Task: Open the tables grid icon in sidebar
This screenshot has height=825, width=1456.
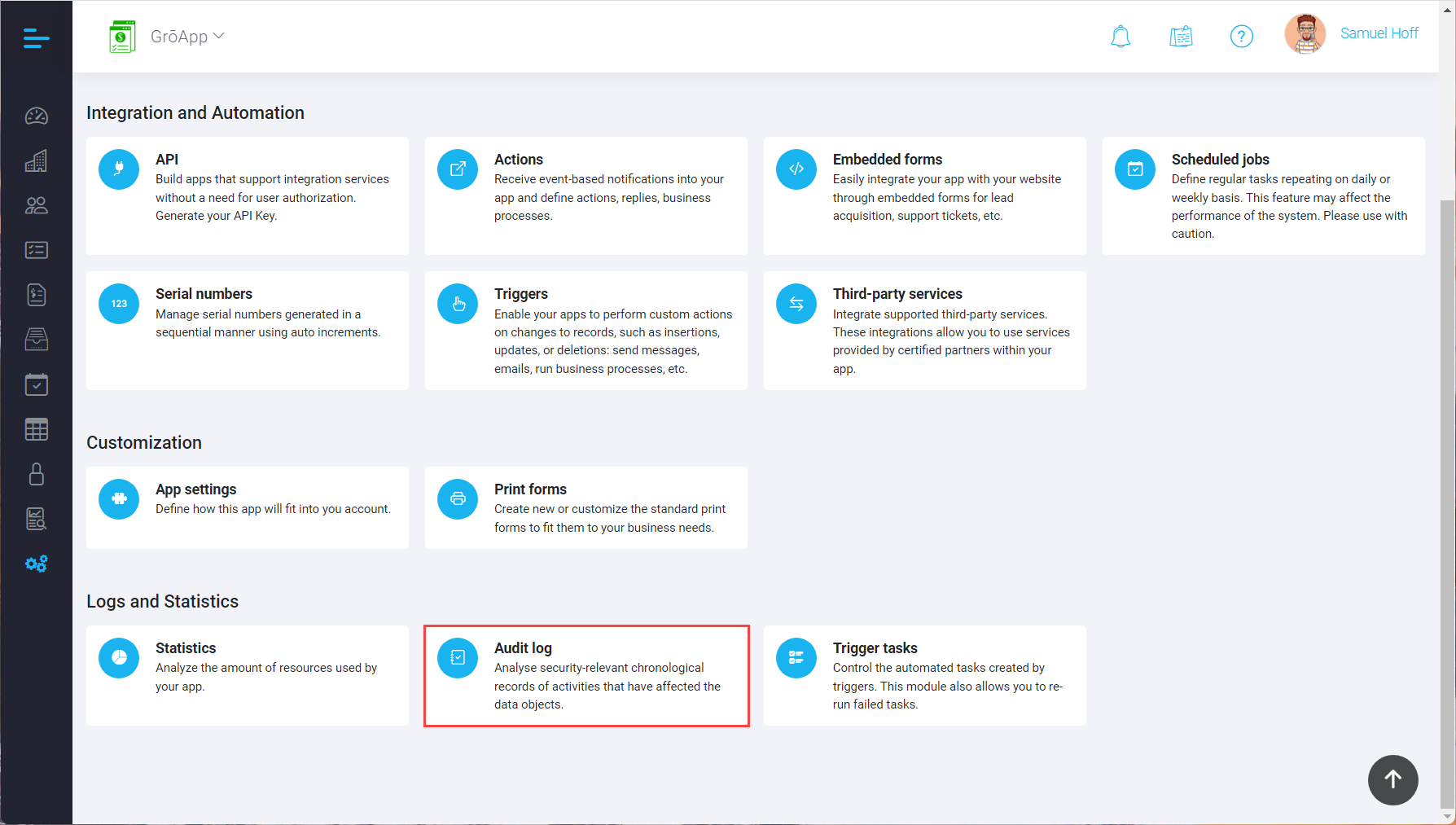Action: pyautogui.click(x=36, y=429)
